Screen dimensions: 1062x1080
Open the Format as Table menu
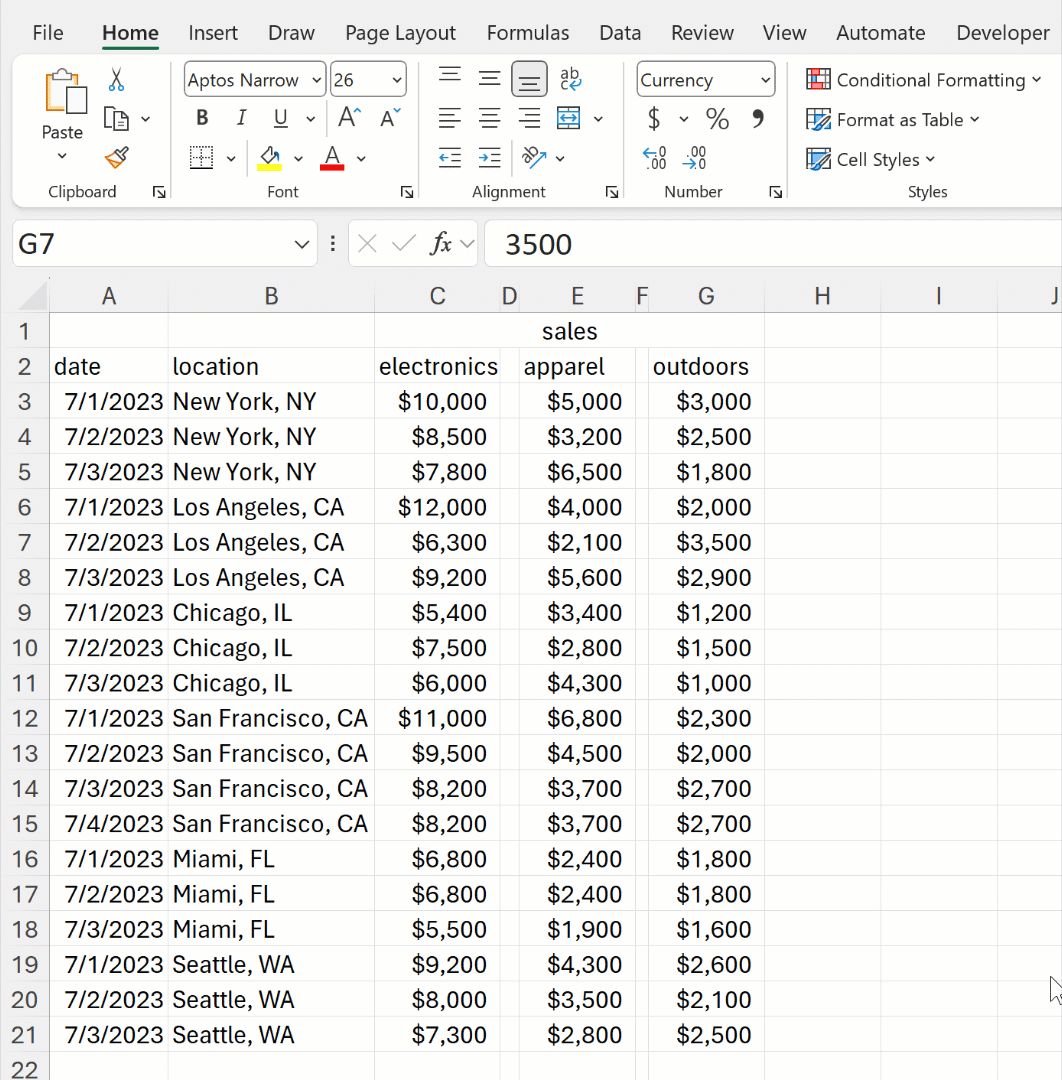[x=893, y=120]
